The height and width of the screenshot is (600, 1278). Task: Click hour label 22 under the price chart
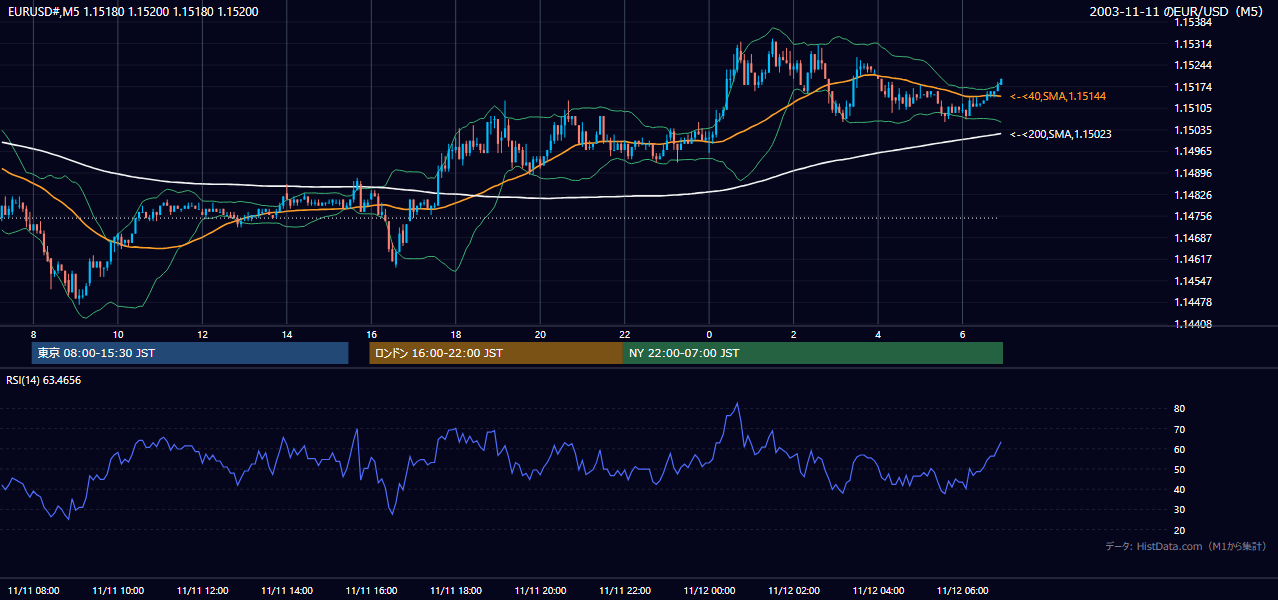tap(625, 334)
